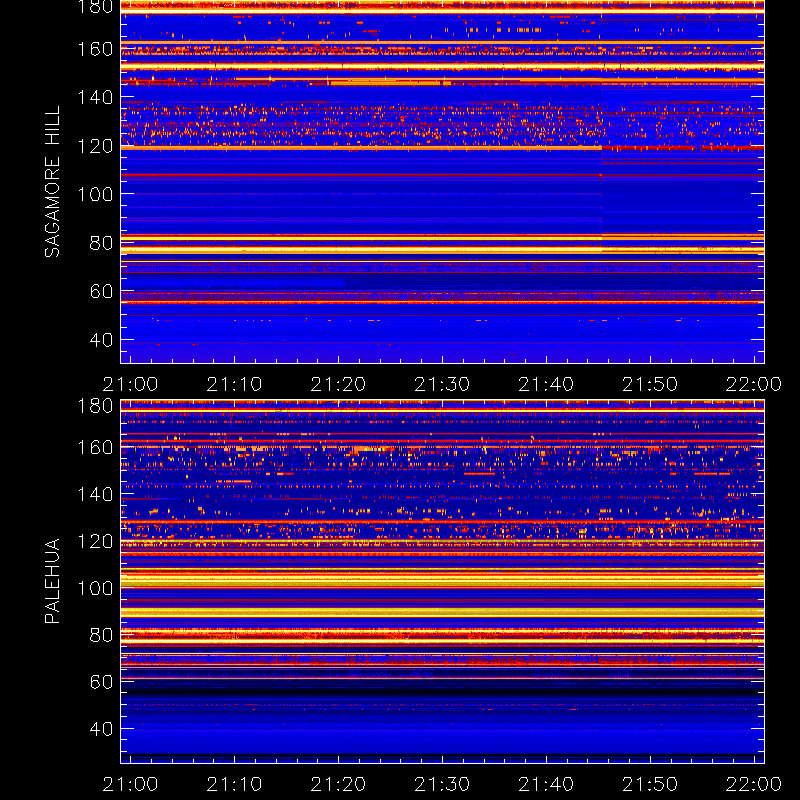The image size is (800, 800).
Task: Click frequency label 40 on Sagamore Hill plot
Action: click(x=101, y=340)
